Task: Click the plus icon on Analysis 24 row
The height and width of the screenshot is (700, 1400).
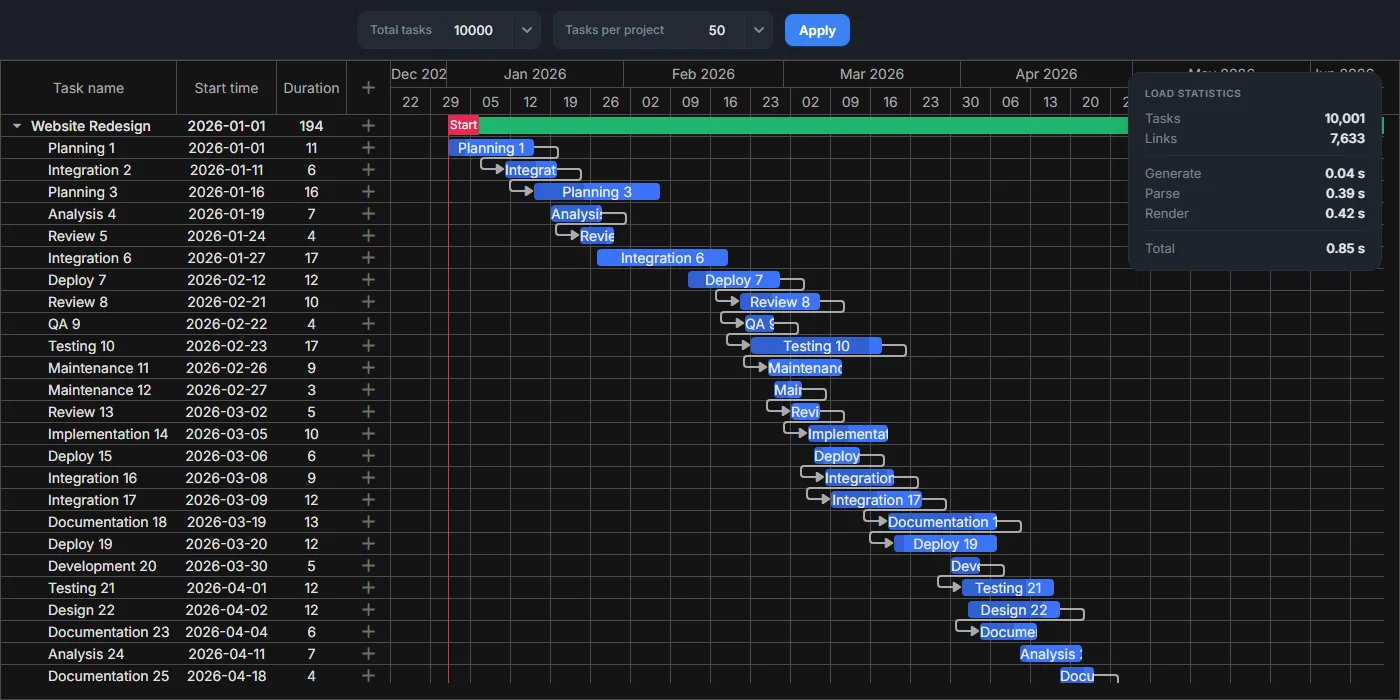Action: coord(368,654)
